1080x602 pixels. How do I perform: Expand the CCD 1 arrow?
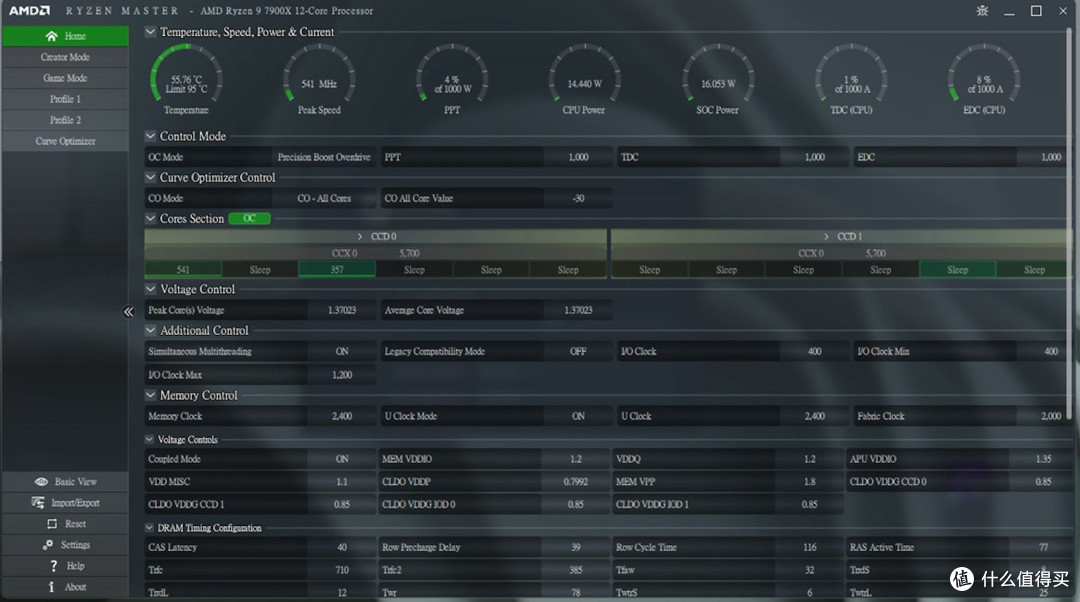click(826, 236)
